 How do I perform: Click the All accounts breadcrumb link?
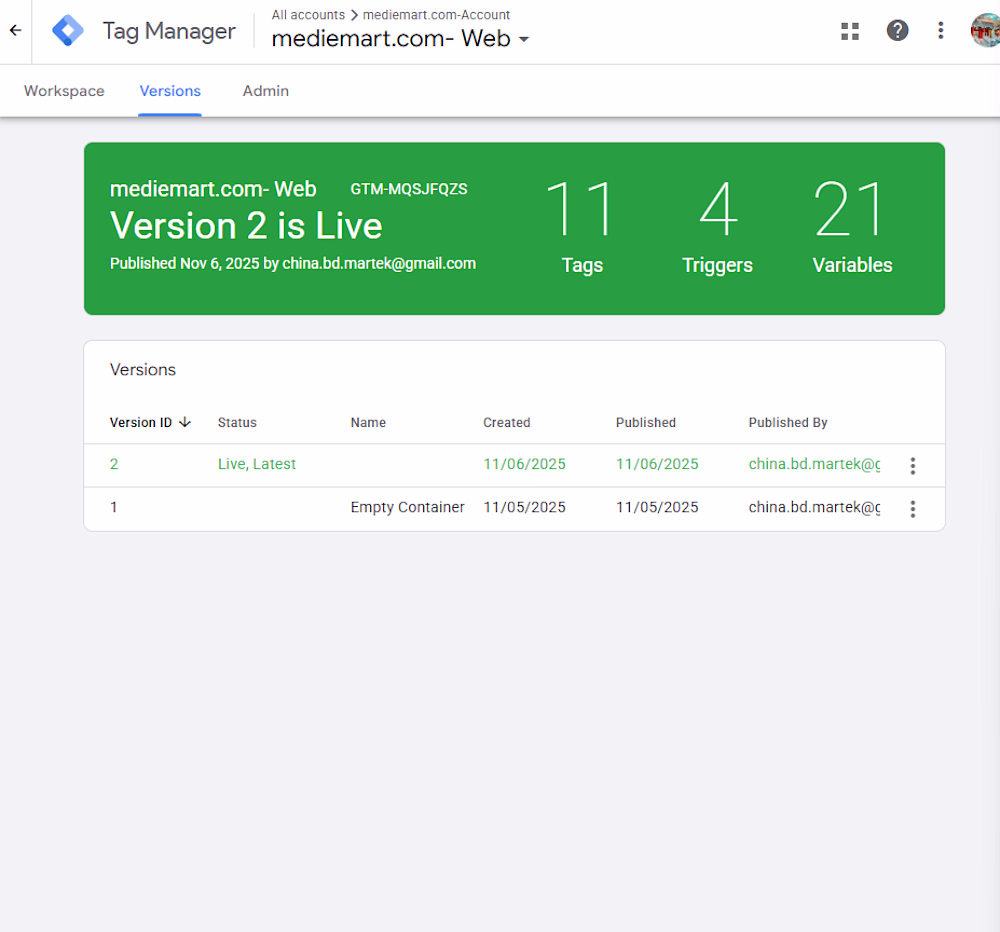[x=308, y=15]
